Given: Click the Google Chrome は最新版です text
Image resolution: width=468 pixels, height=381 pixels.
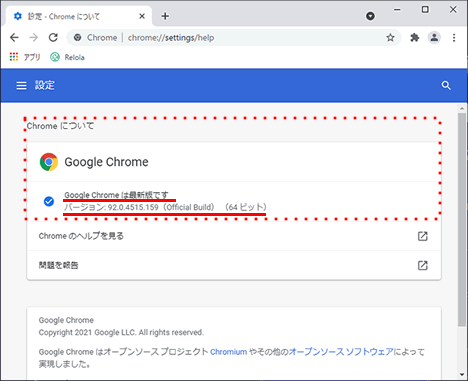Looking at the screenshot, I should (x=116, y=195).
